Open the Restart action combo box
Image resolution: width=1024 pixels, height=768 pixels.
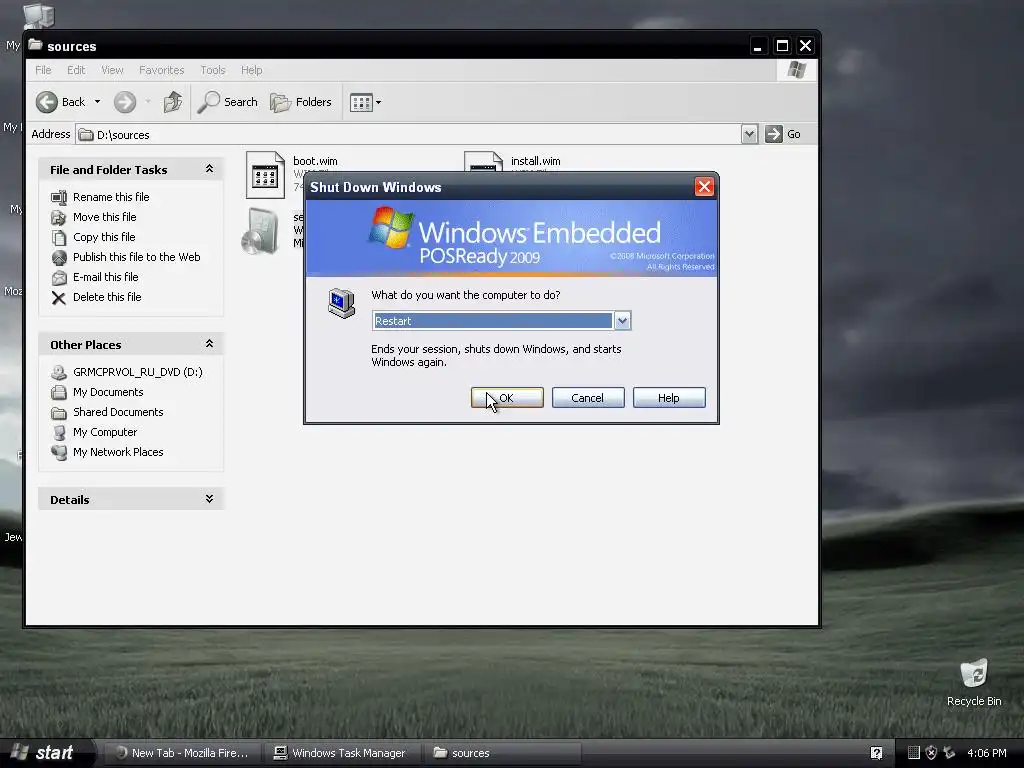coord(501,321)
